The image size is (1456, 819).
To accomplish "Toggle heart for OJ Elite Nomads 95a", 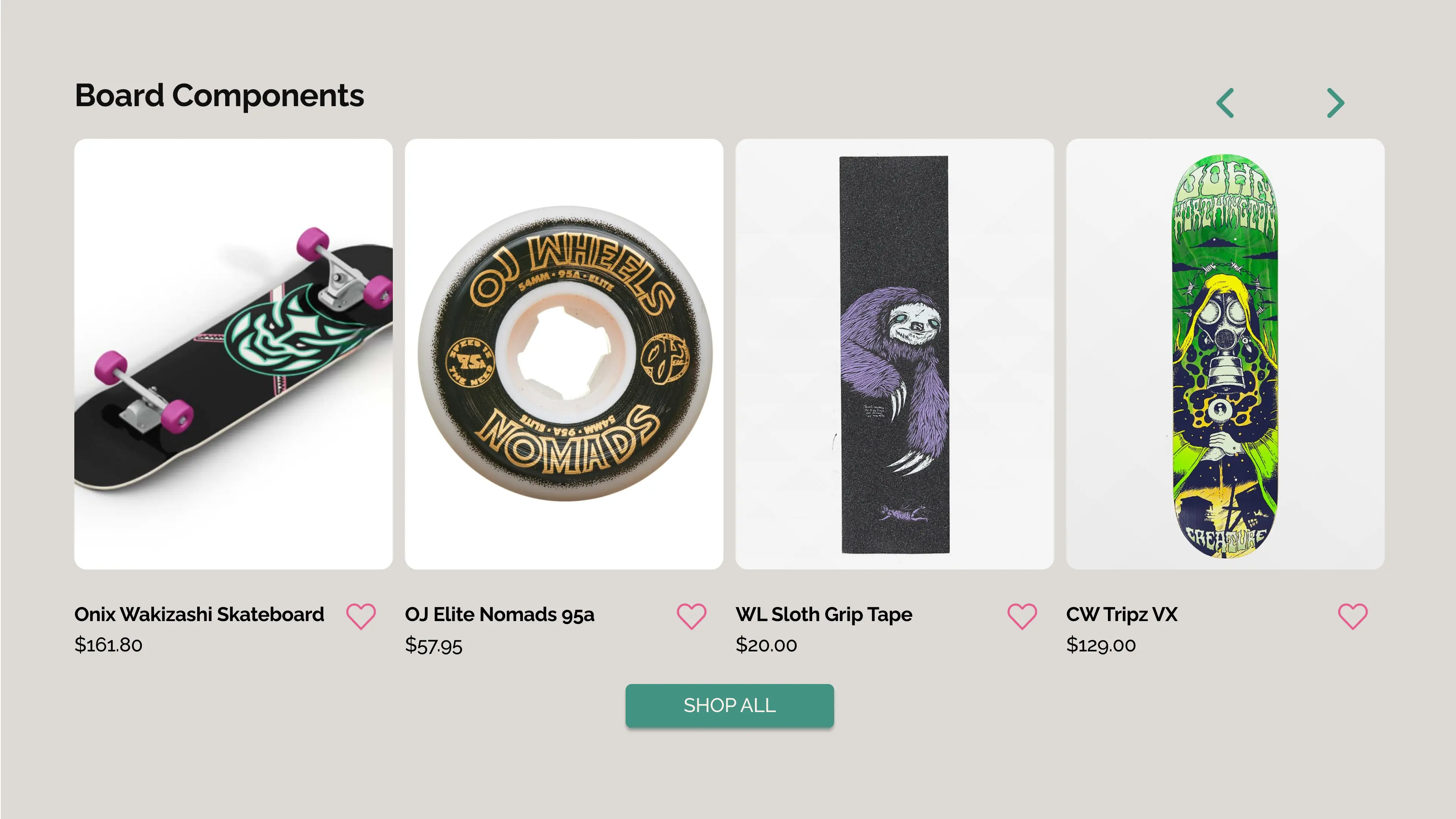I will click(691, 616).
